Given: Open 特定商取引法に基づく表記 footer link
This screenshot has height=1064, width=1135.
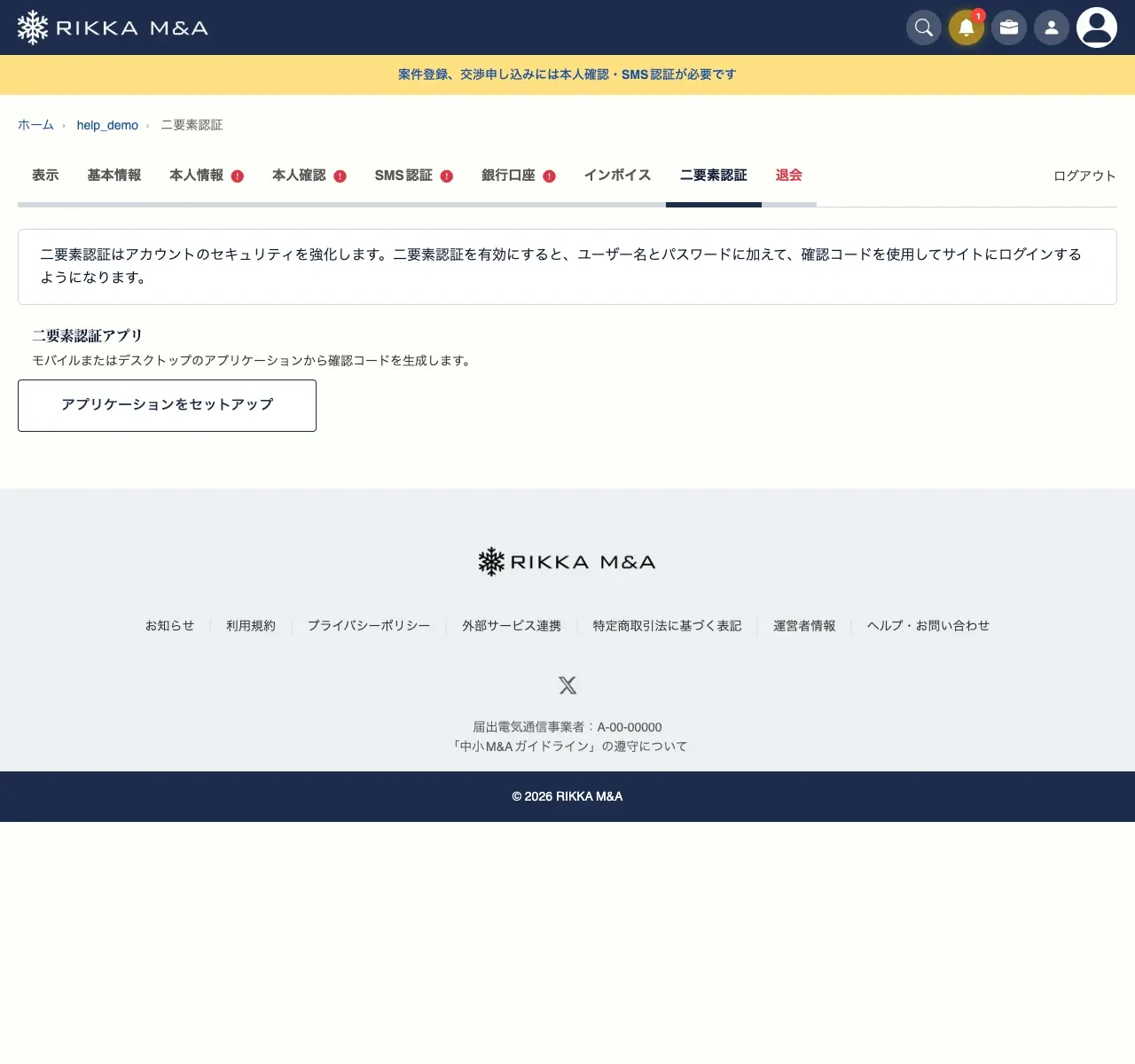Looking at the screenshot, I should [667, 625].
